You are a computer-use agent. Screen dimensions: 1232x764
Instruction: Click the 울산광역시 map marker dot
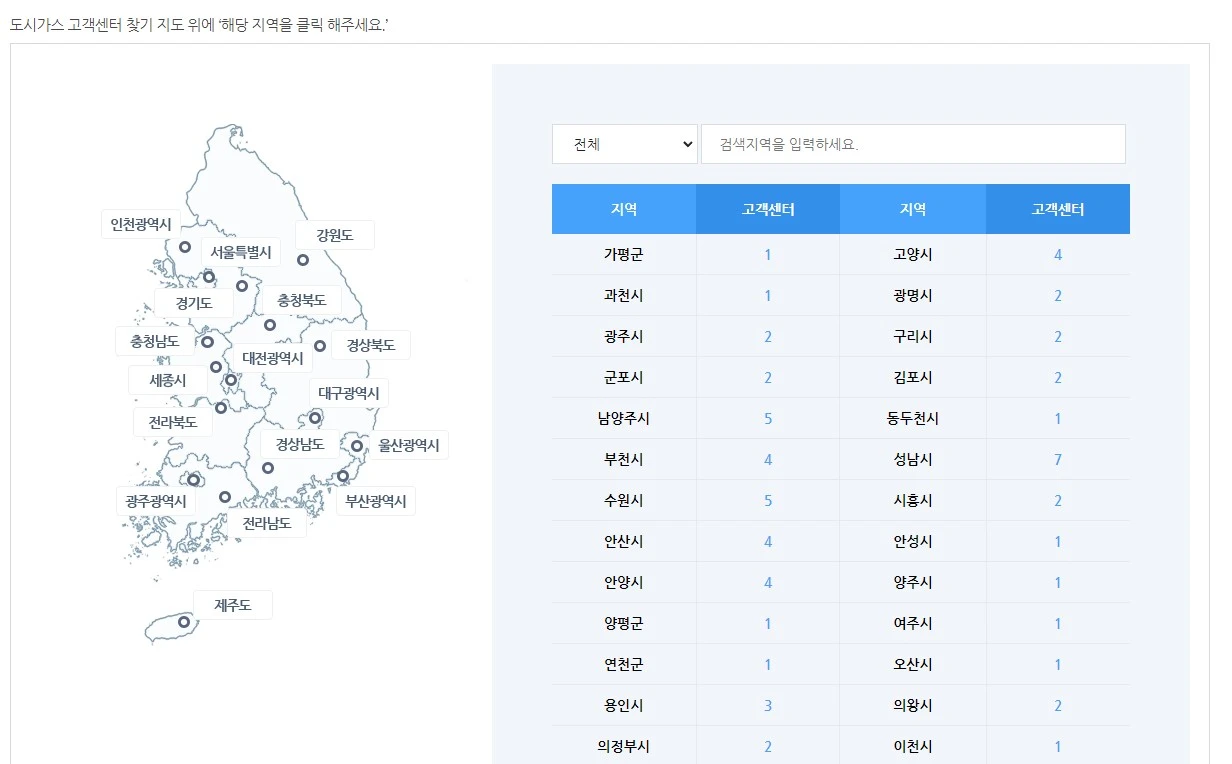pos(357,446)
